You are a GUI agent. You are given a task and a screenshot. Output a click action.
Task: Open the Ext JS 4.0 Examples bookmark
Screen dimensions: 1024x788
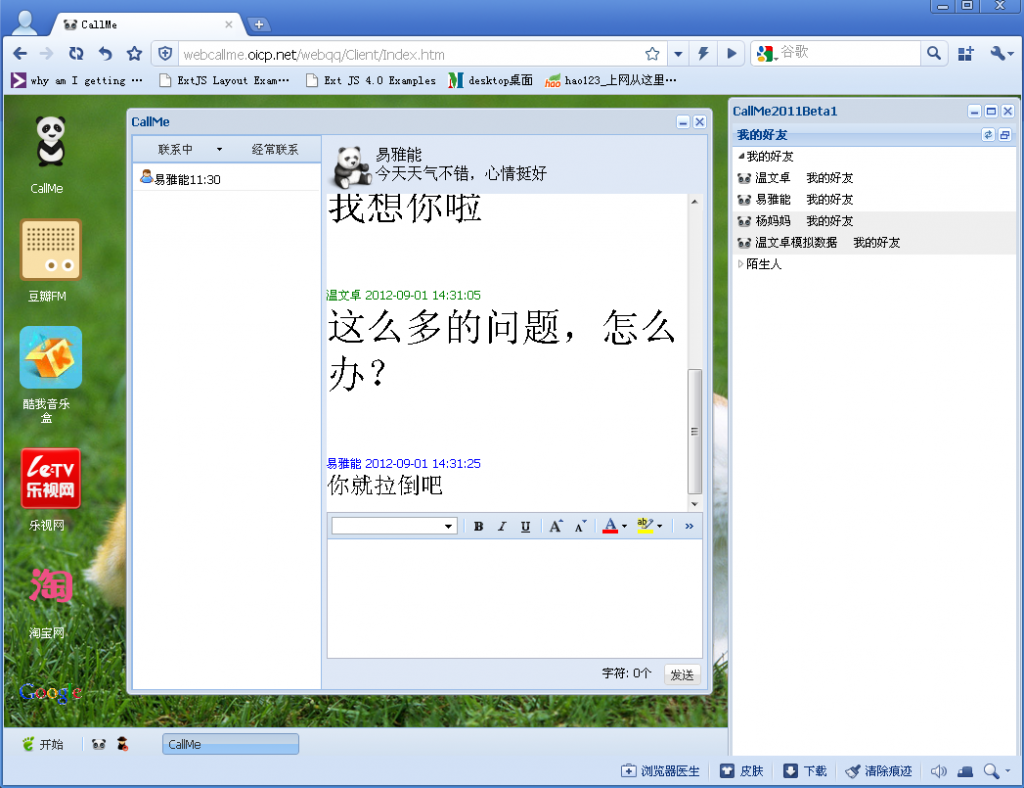pos(371,80)
